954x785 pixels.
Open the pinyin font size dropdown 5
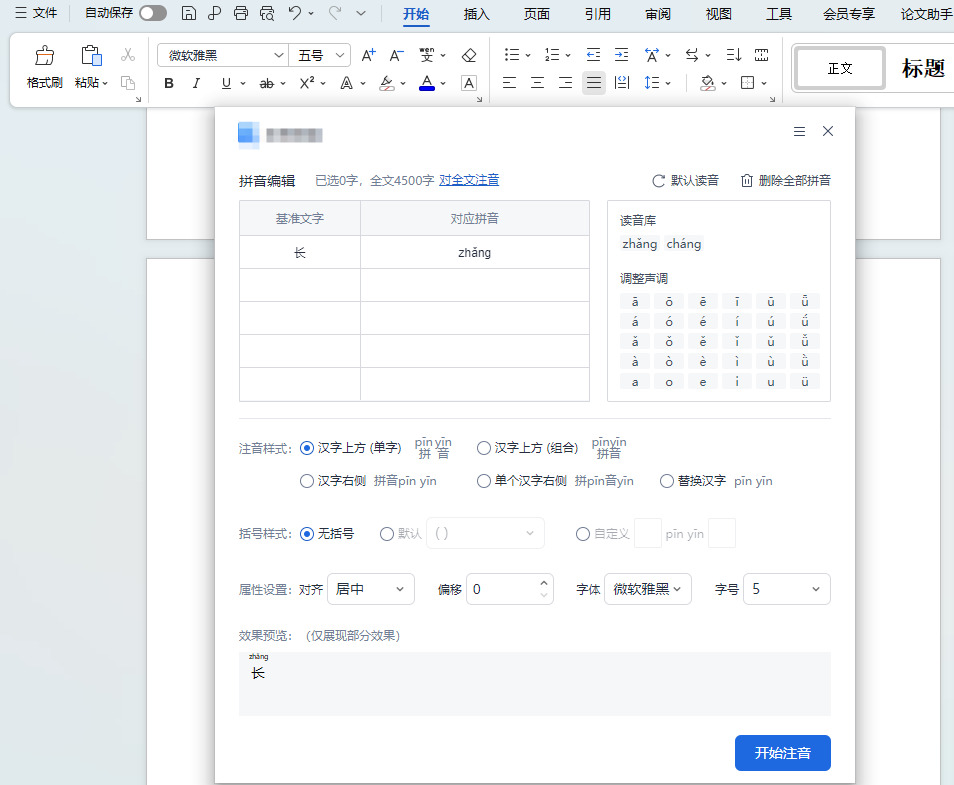[787, 589]
